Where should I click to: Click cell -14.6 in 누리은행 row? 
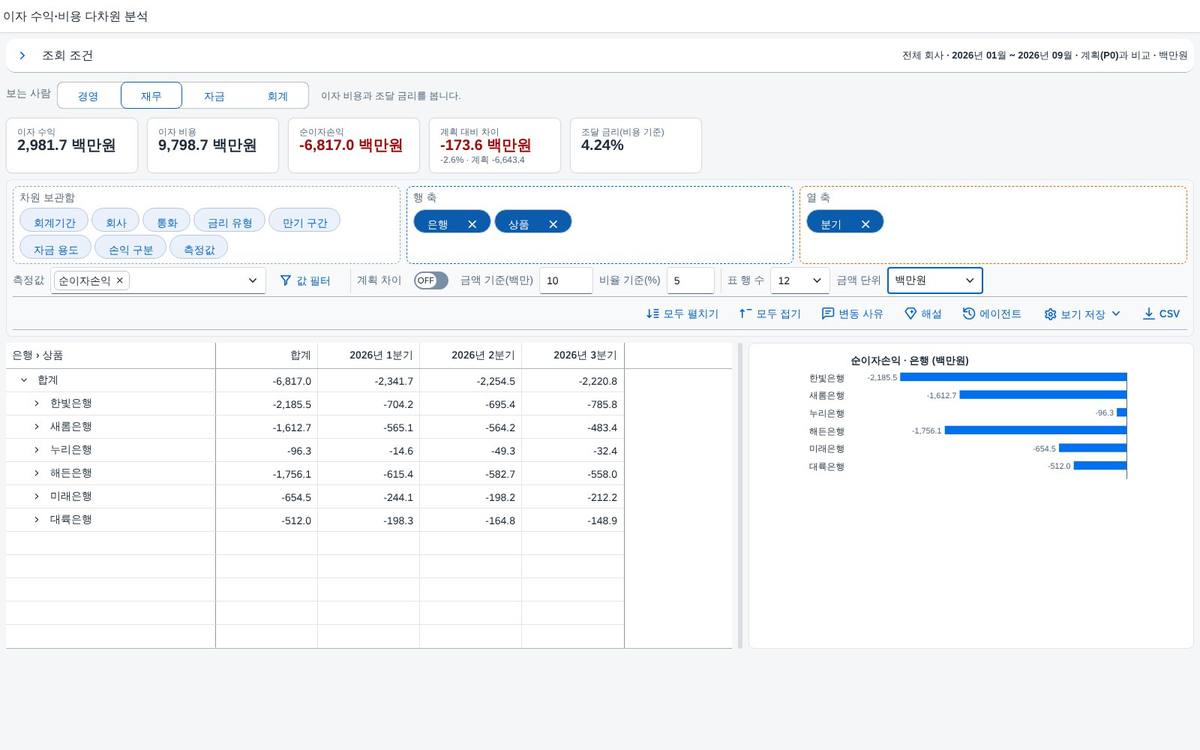point(369,451)
